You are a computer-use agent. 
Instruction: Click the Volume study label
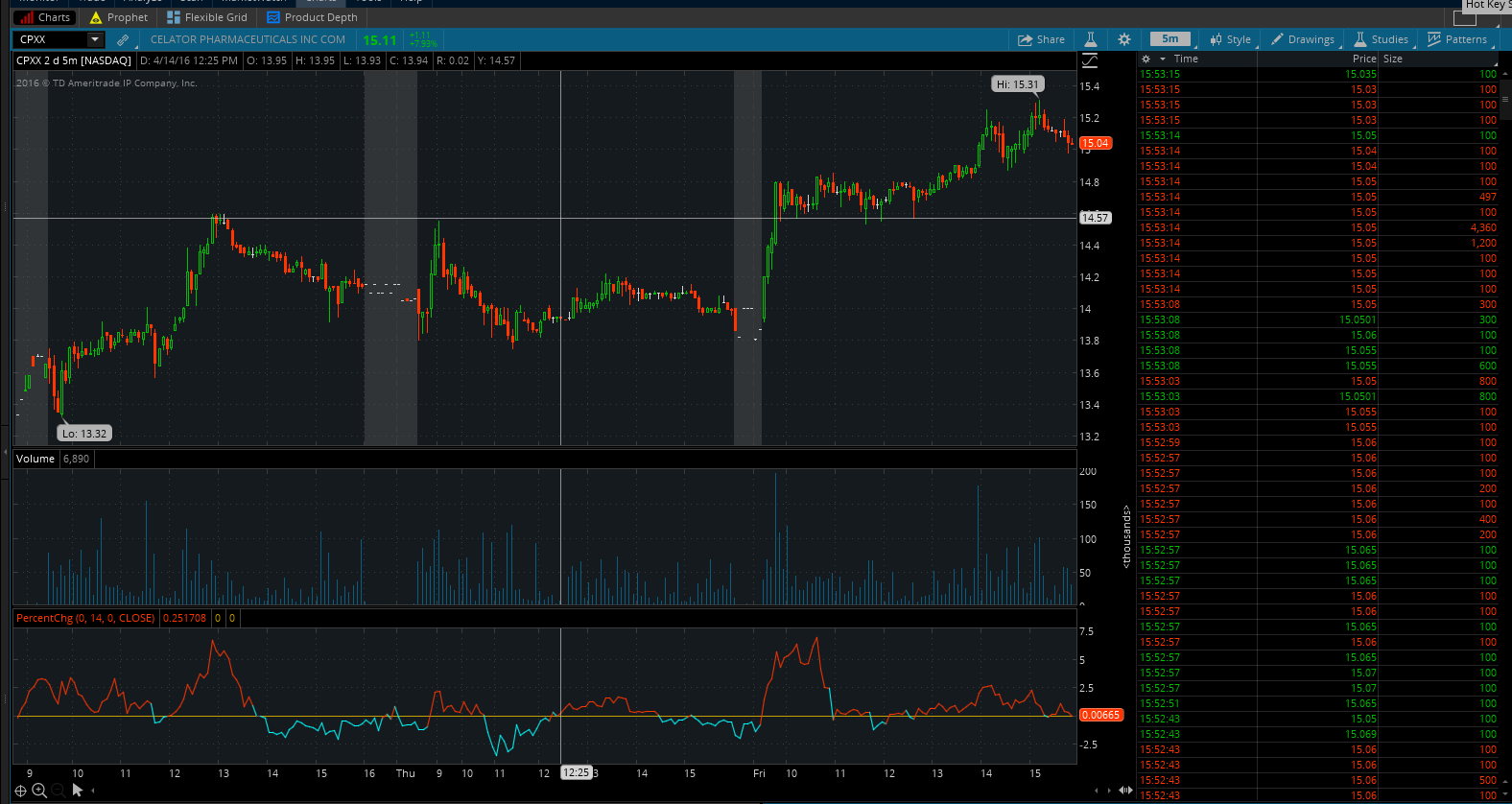[x=35, y=459]
